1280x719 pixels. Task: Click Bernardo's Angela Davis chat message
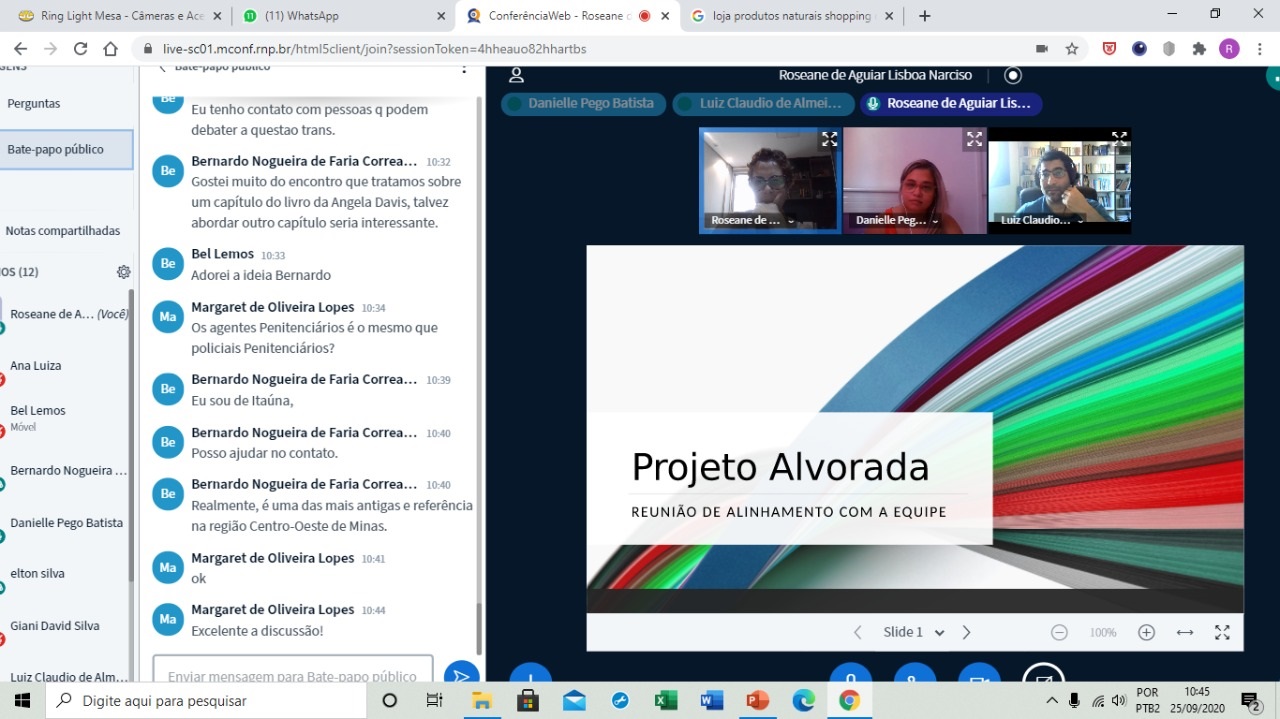click(327, 202)
